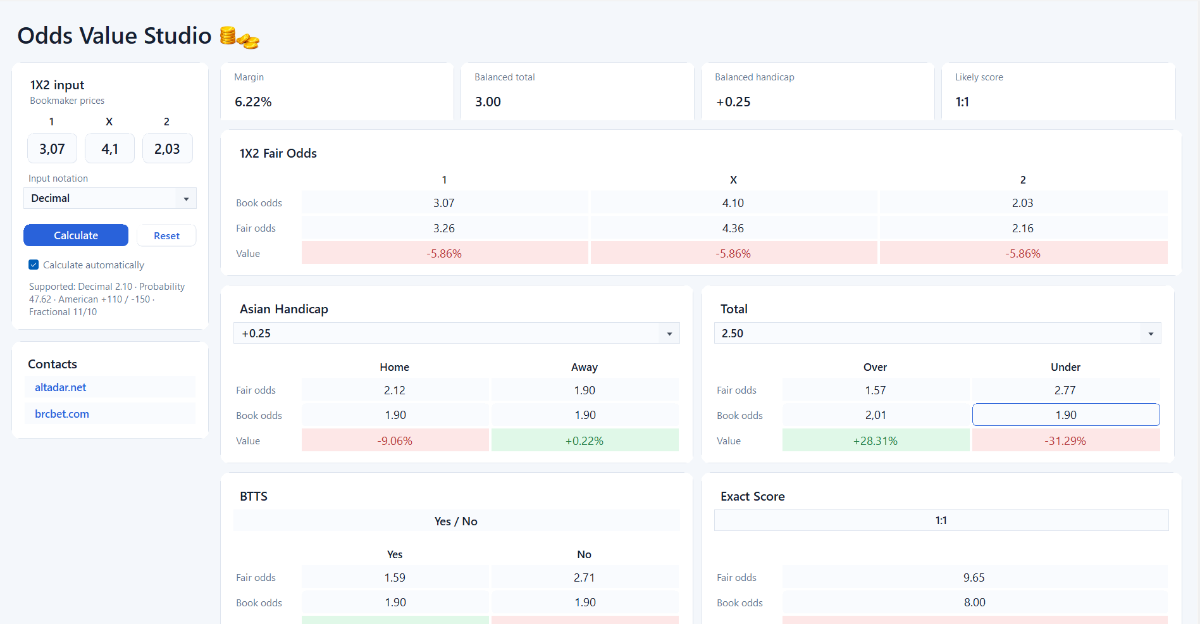Screen dimensions: 1200x624
Task: Click the Total line dropdown arrow
Action: pyautogui.click(x=1151, y=334)
